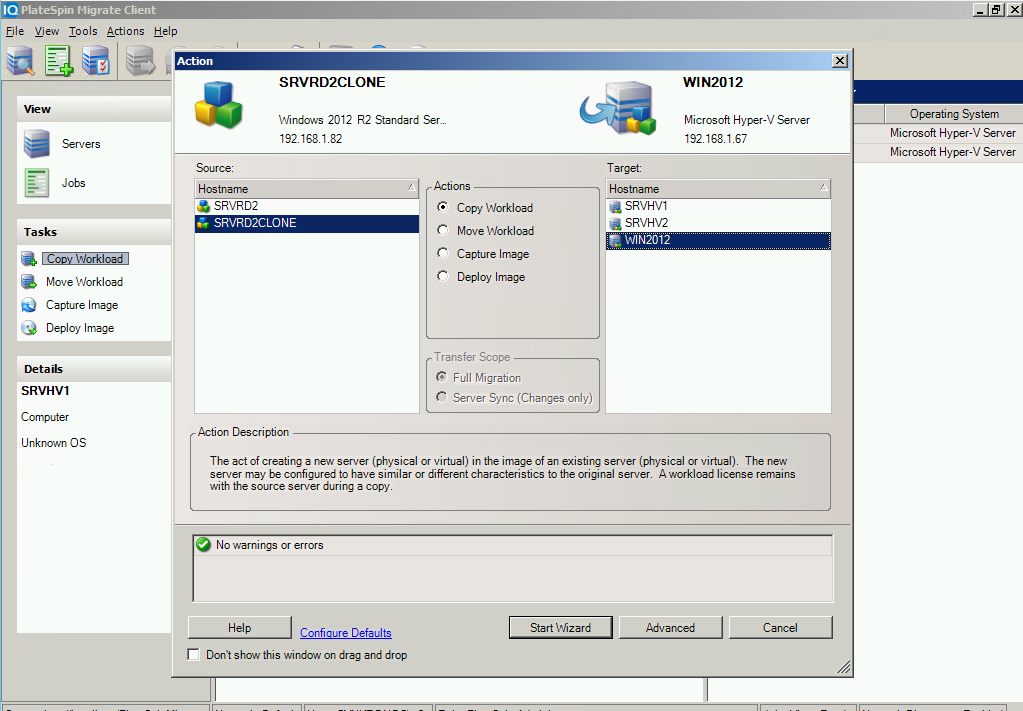This screenshot has height=711, width=1023.
Task: Click Servers label in View panel
Action: click(81, 144)
